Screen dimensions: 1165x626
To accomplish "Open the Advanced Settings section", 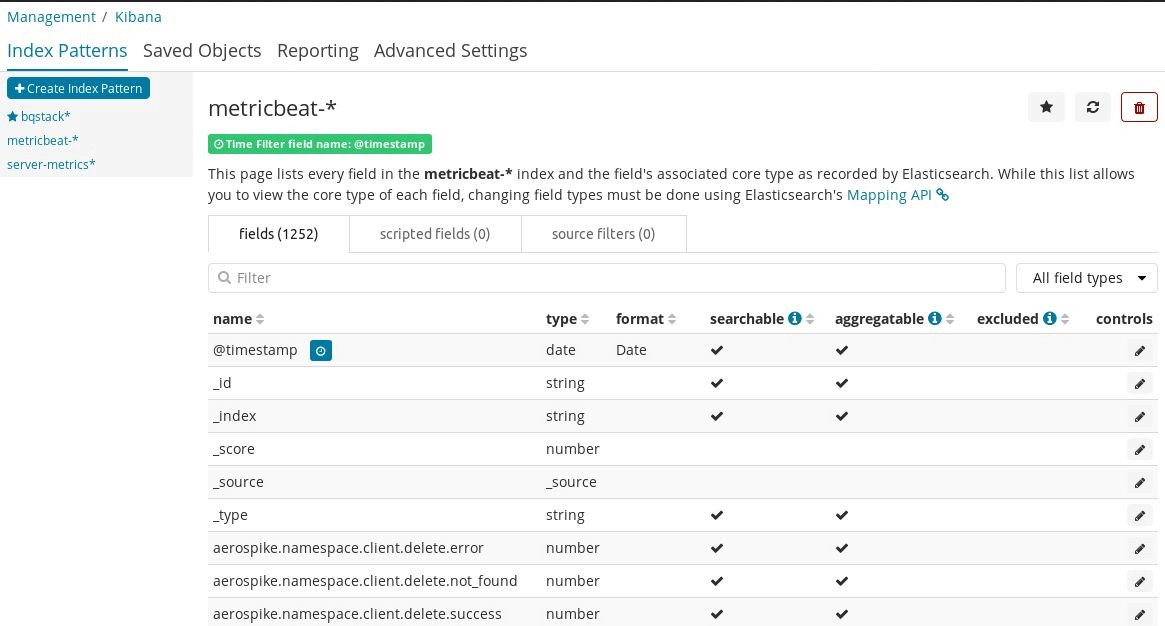I will [450, 51].
